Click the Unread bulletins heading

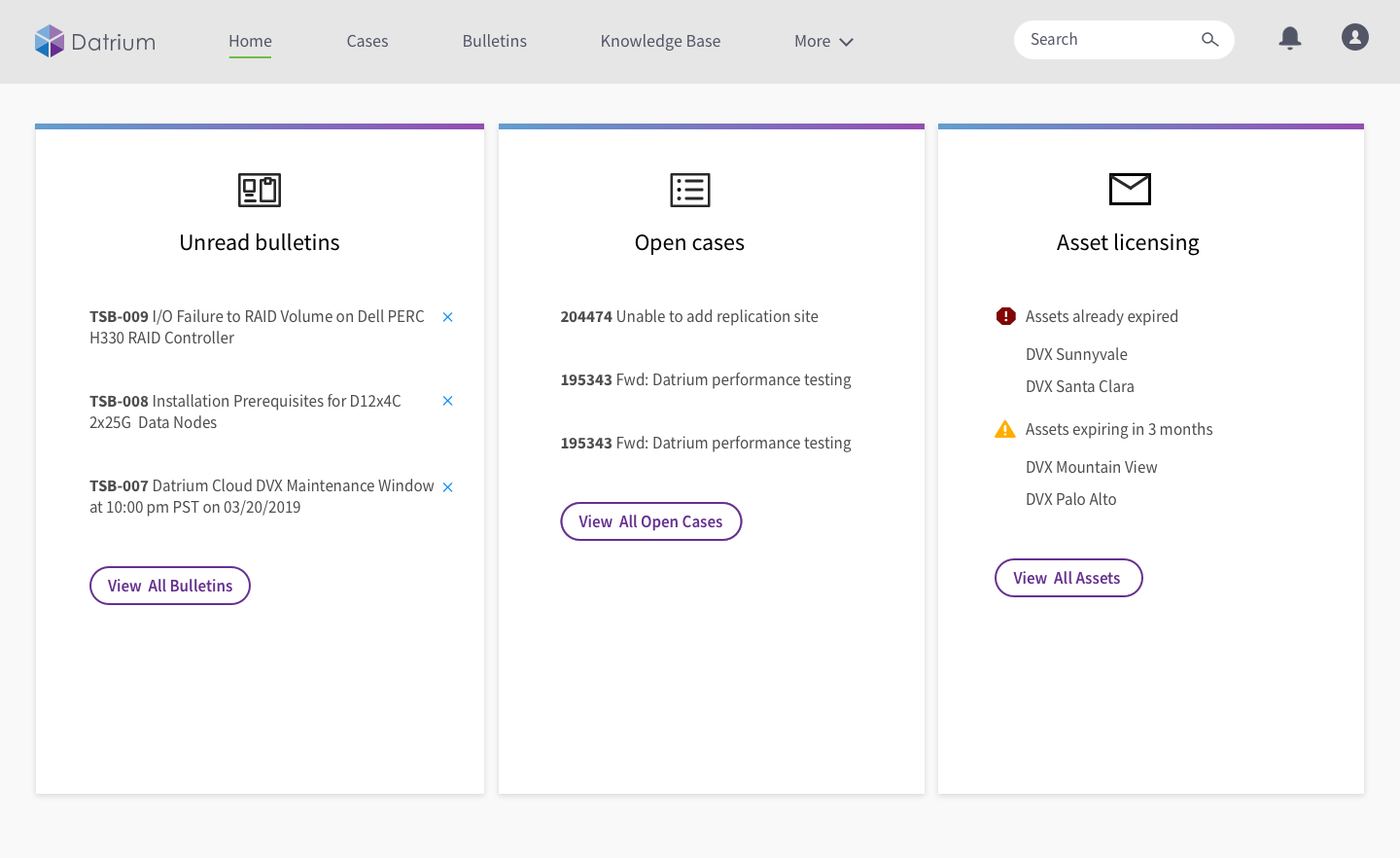tap(260, 242)
